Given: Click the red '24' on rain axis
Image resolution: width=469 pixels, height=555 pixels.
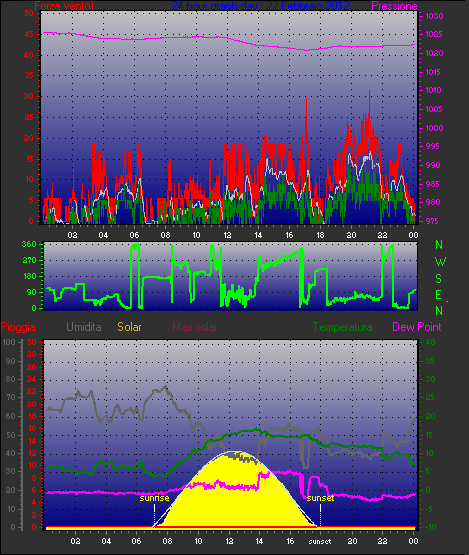Looking at the screenshot, I should click(x=32, y=379).
